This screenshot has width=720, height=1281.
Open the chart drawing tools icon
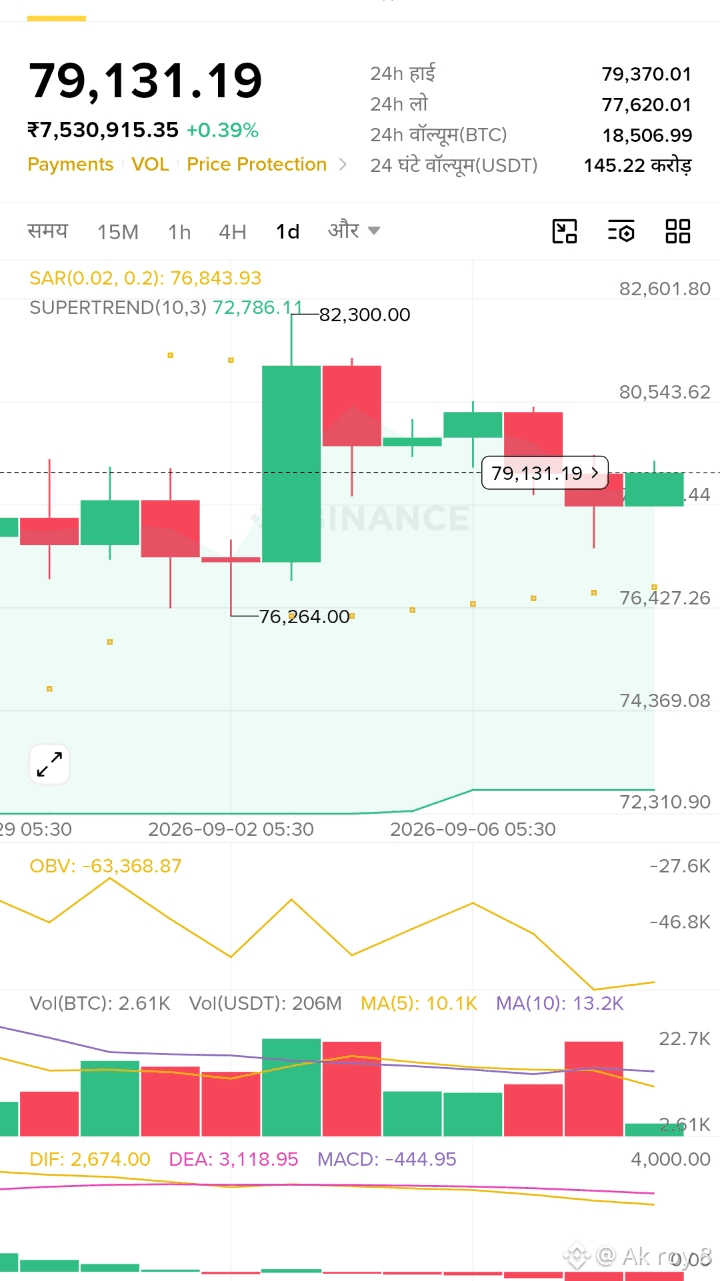pyautogui.click(x=565, y=231)
